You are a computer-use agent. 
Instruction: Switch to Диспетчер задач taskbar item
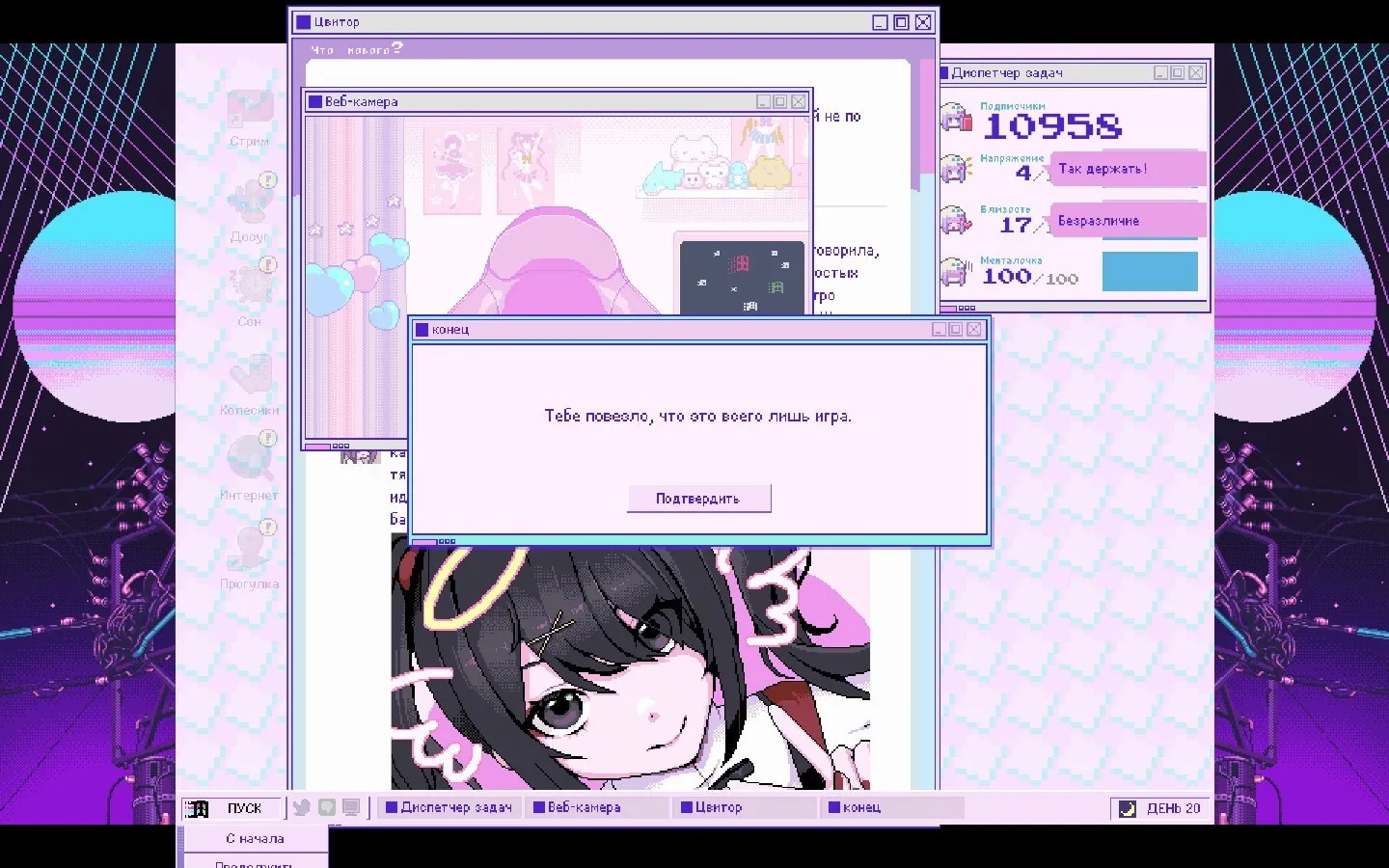tap(449, 808)
